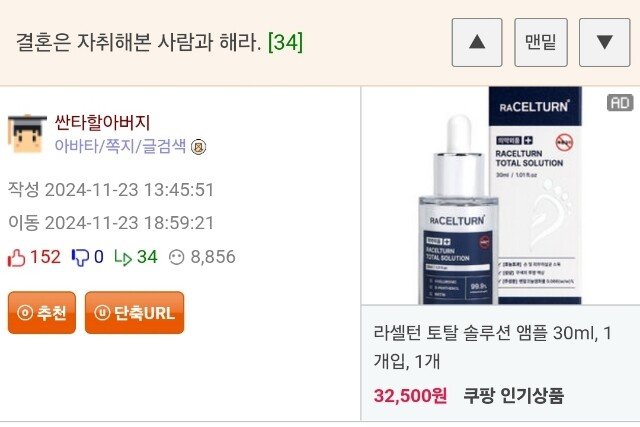Open the 라셀턴 토탈 솔루션 앰플 product title
The image size is (640, 427).
tap(493, 347)
